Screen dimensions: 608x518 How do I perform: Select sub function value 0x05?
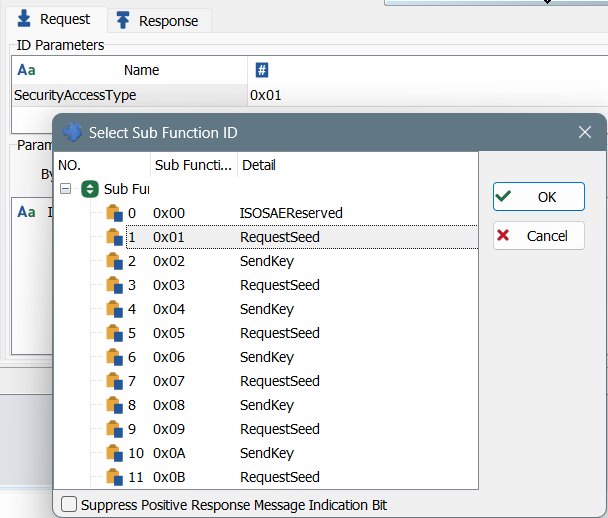click(x=169, y=333)
